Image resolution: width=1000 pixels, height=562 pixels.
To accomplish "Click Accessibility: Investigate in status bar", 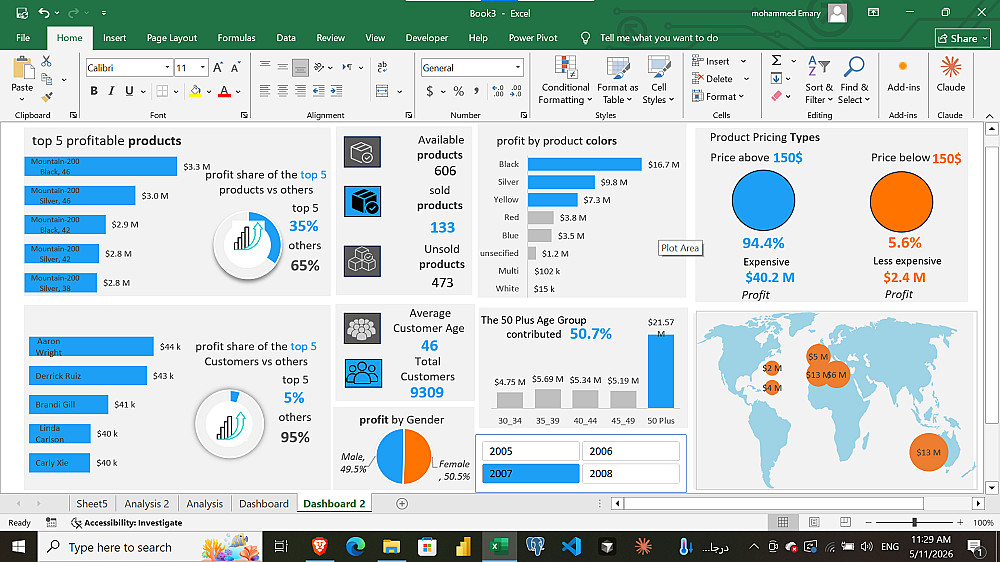I will [x=127, y=522].
